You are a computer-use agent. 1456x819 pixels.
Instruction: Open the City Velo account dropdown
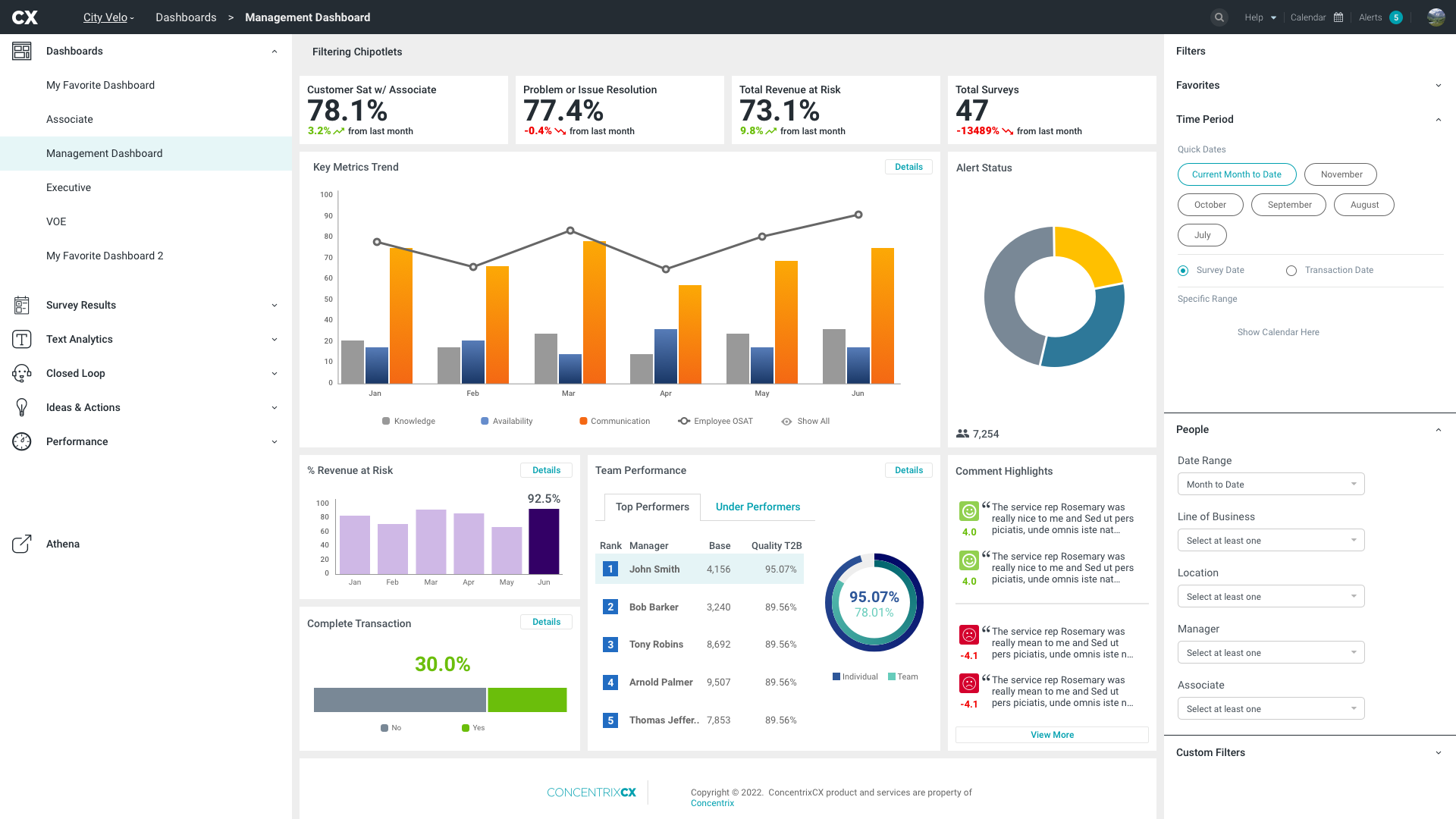(x=108, y=17)
